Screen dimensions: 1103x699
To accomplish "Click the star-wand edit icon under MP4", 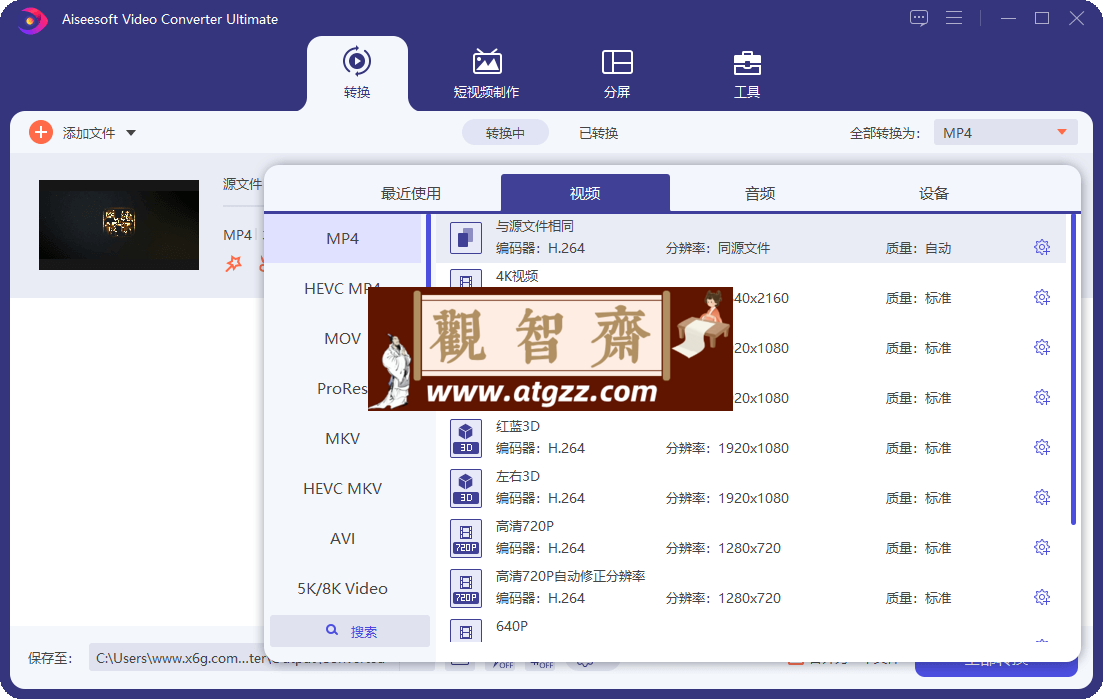I will click(234, 263).
